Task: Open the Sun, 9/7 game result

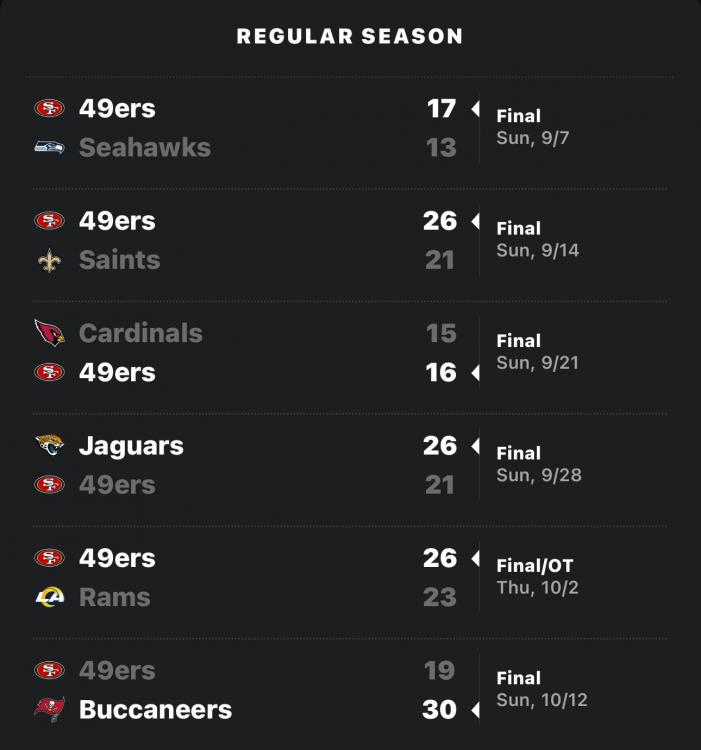Action: tap(533, 127)
